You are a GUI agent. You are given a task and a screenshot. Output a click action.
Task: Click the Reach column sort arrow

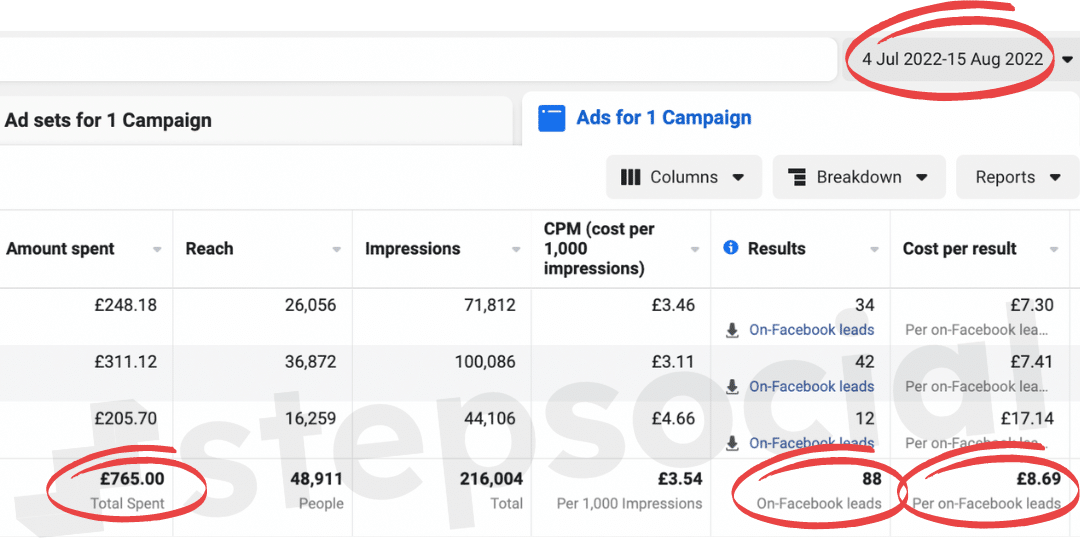point(336,250)
